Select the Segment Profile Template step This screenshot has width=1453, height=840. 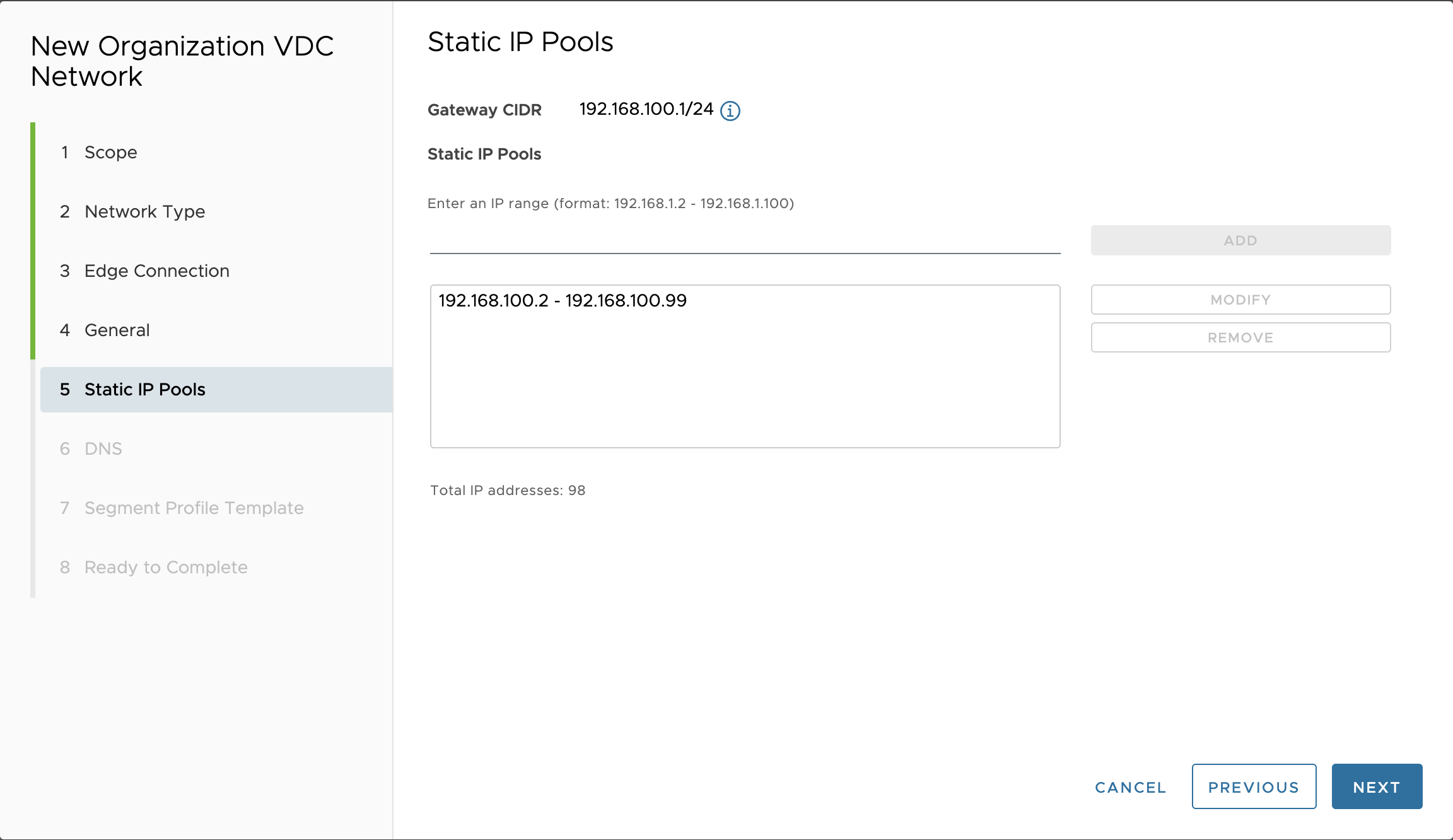(194, 508)
